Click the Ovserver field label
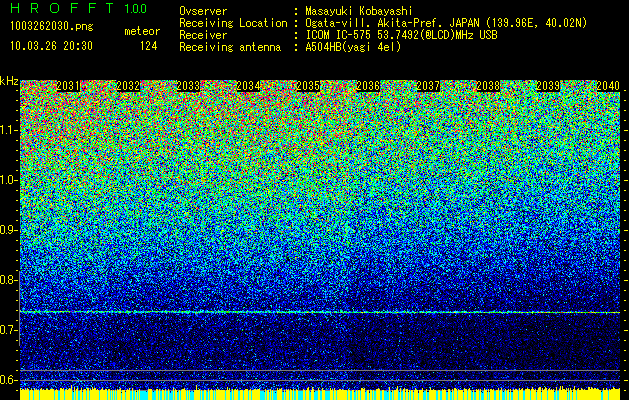The width and height of the screenshot is (629, 400). point(203,11)
